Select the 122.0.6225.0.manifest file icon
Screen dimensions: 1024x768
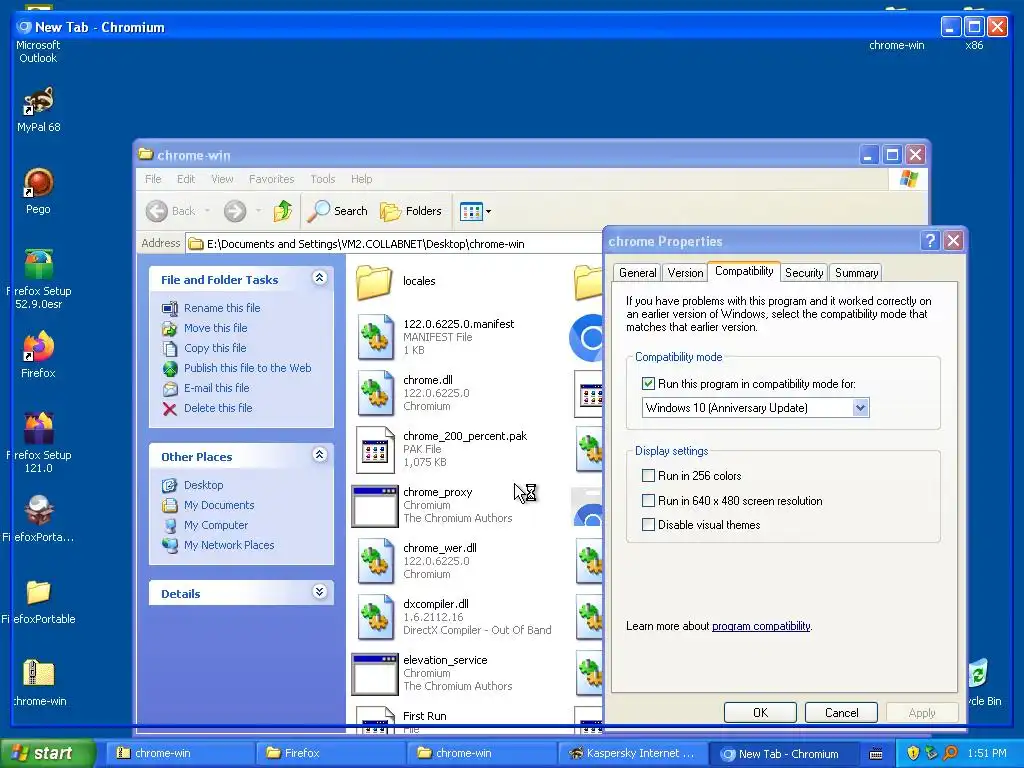(x=376, y=337)
